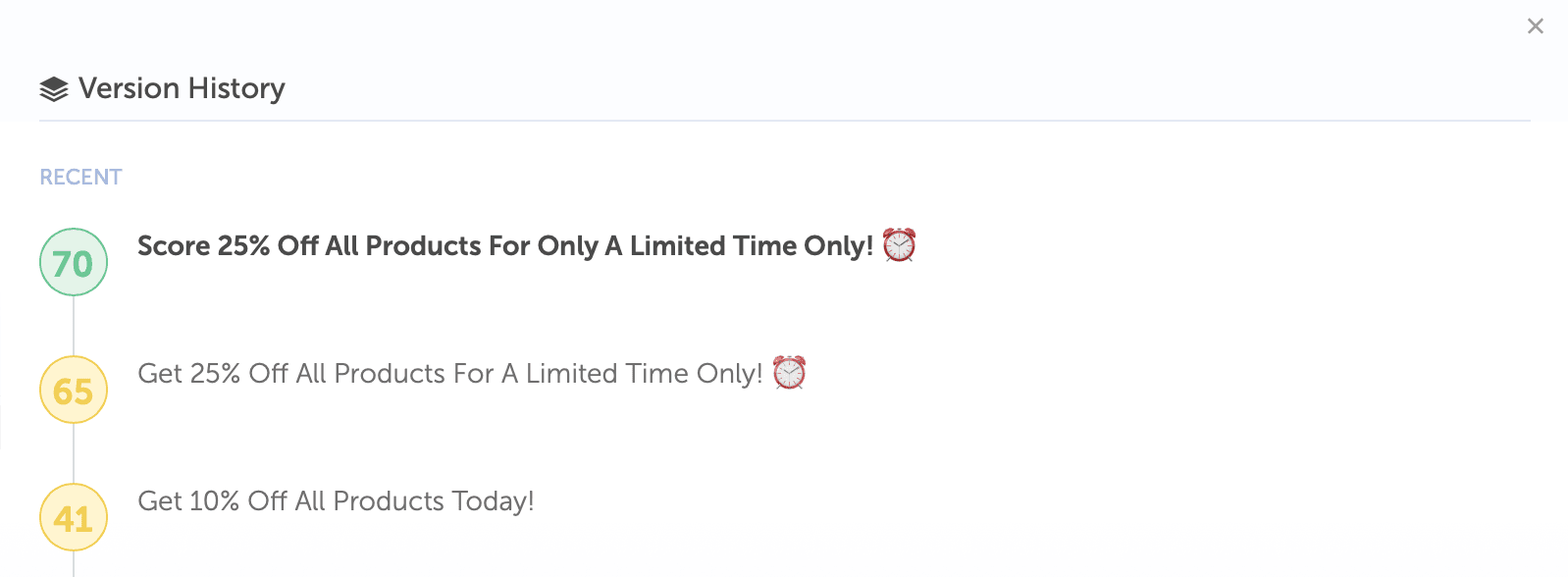Click the yellow 41 score badge
This screenshot has height=577, width=1568.
pos(74,518)
